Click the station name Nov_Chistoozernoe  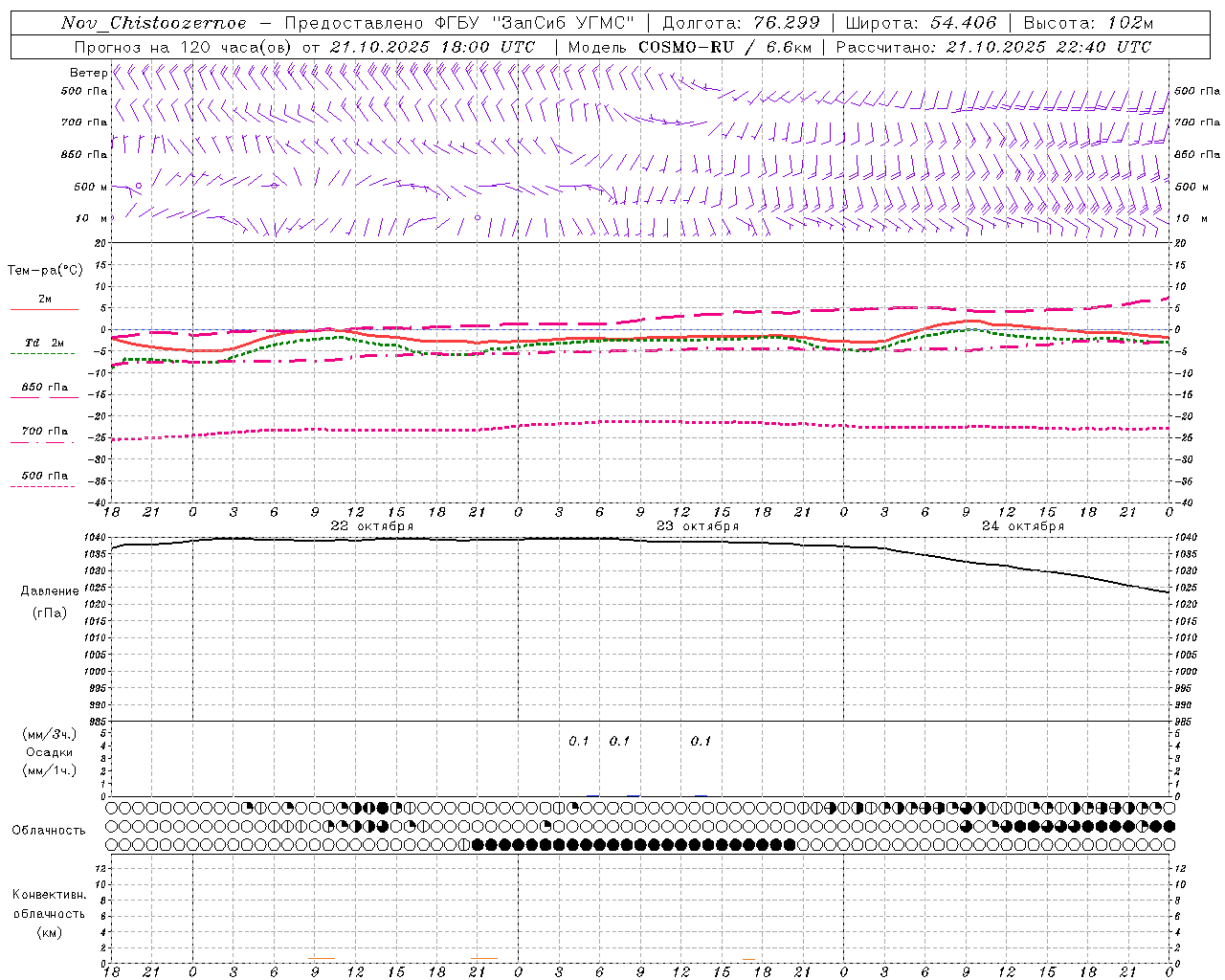pos(153,23)
